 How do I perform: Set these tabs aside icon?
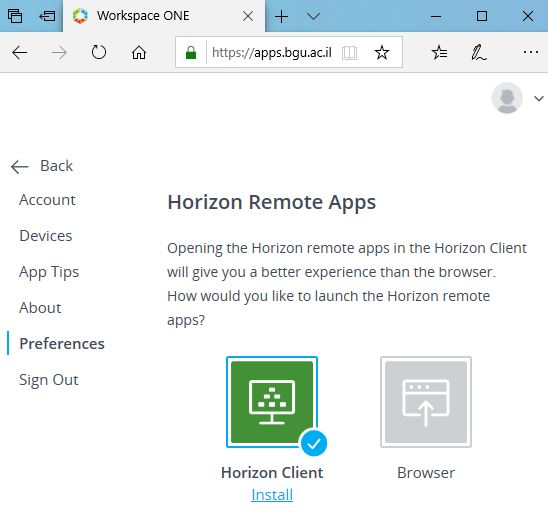[47, 16]
